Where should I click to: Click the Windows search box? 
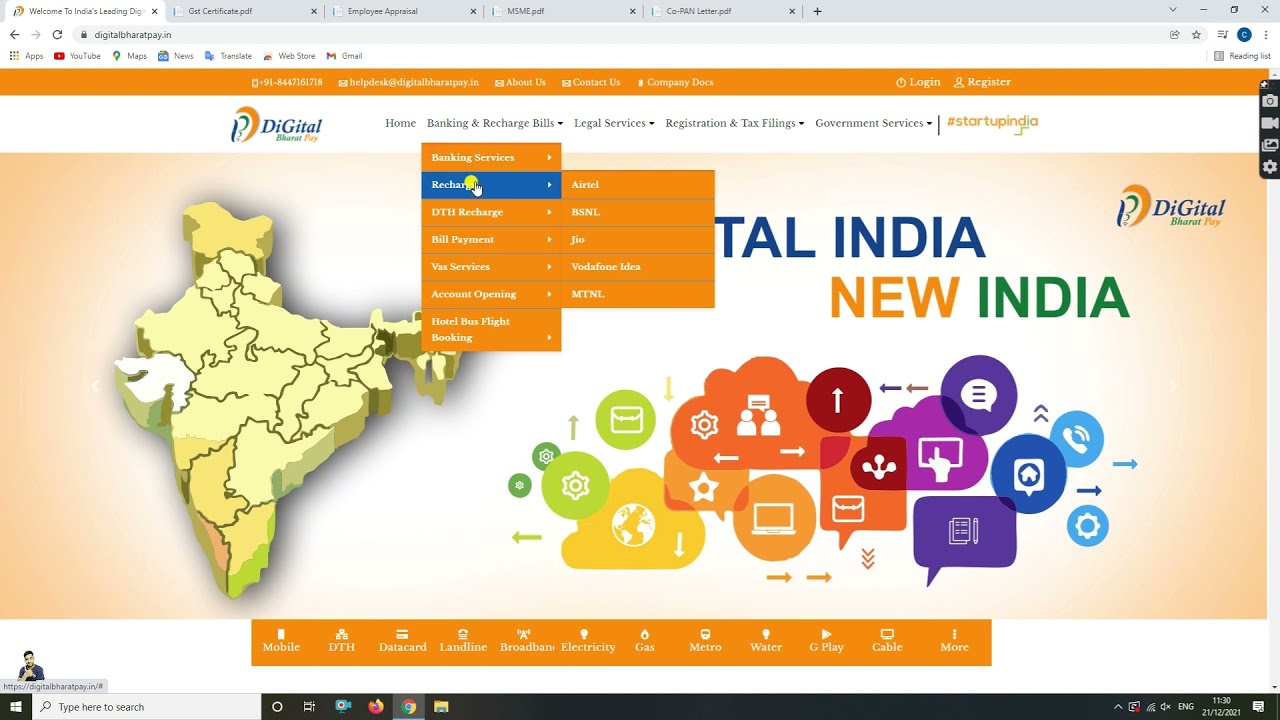(147, 707)
